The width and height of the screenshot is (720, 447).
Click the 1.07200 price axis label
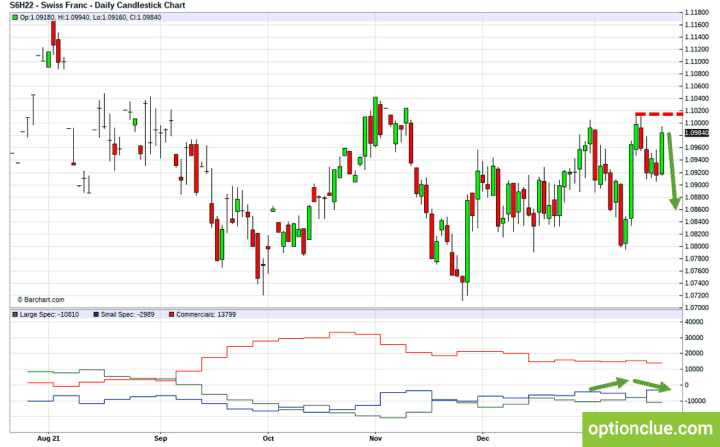(697, 295)
